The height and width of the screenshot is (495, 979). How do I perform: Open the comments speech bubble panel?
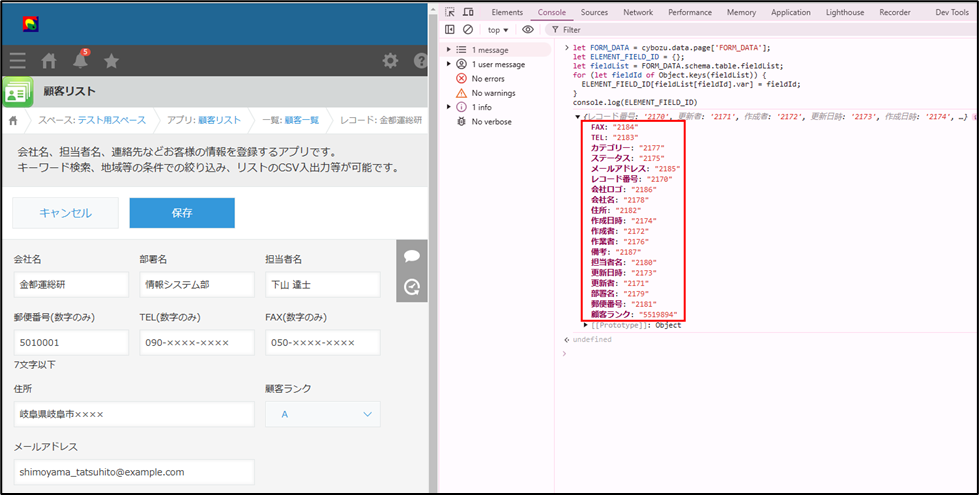tap(411, 256)
